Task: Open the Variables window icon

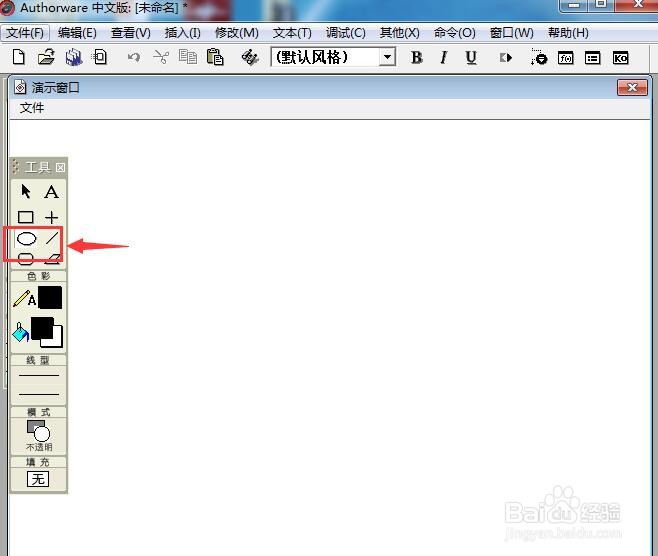Action: click(x=592, y=58)
